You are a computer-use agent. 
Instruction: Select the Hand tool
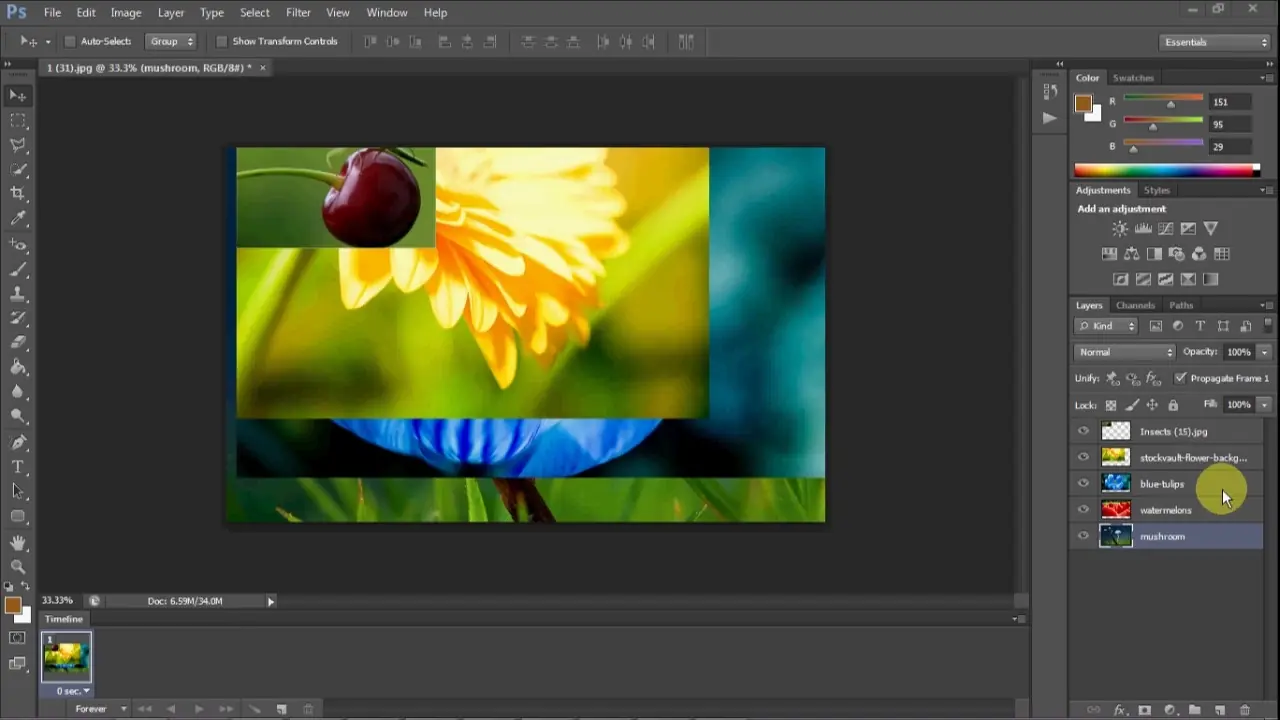click(x=18, y=542)
